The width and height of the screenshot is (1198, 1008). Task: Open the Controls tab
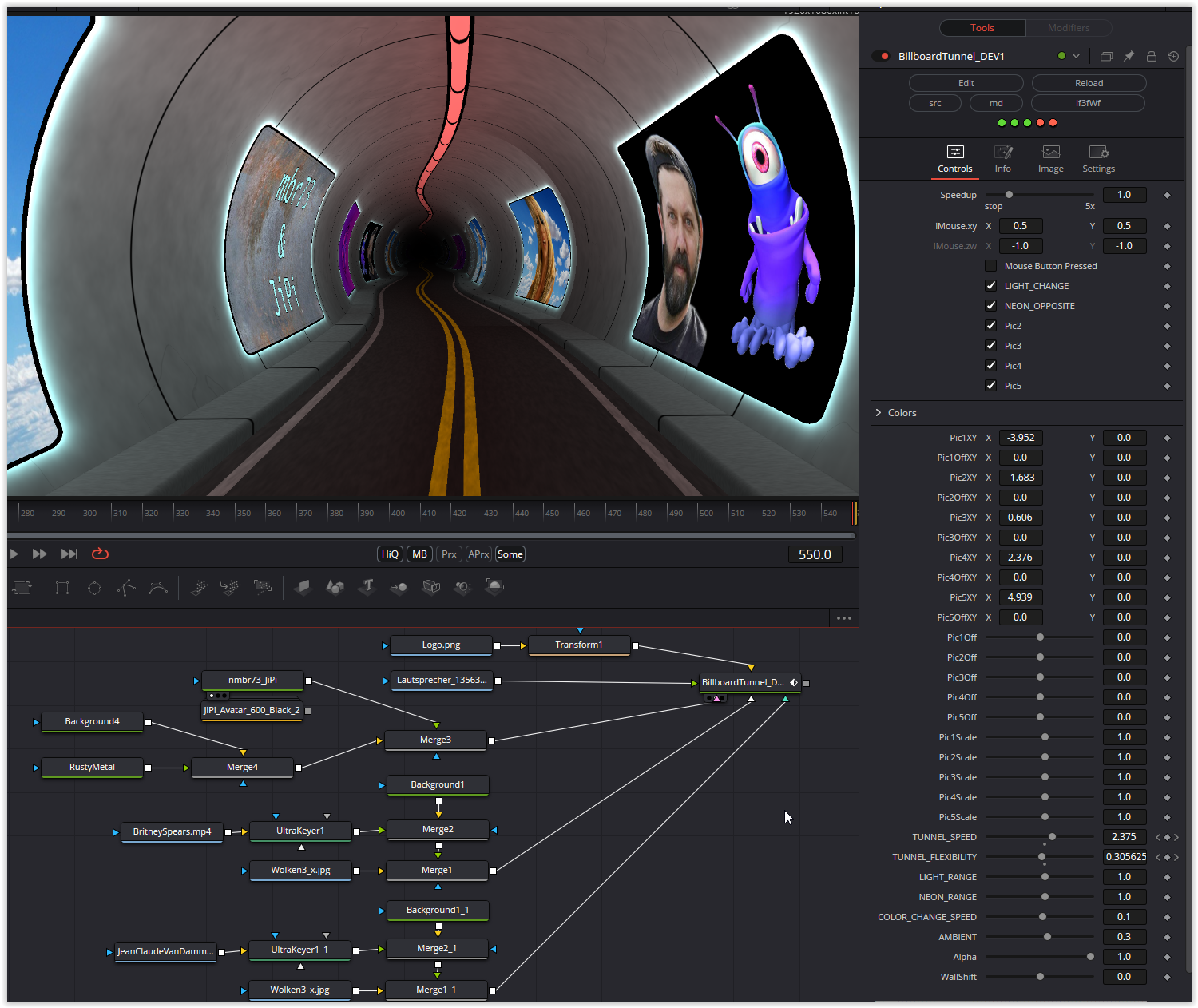pos(955,159)
